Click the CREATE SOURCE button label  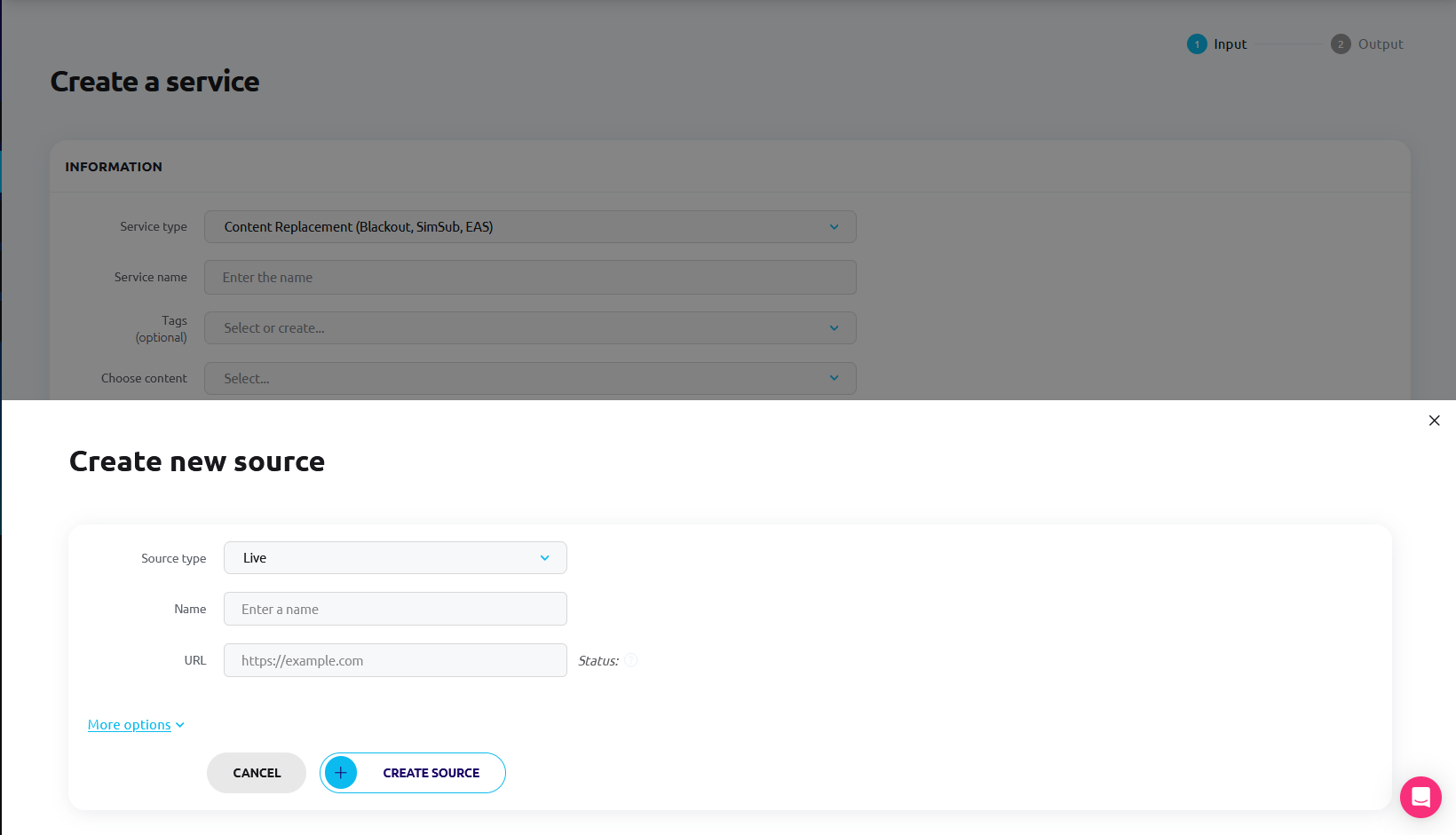click(x=431, y=773)
